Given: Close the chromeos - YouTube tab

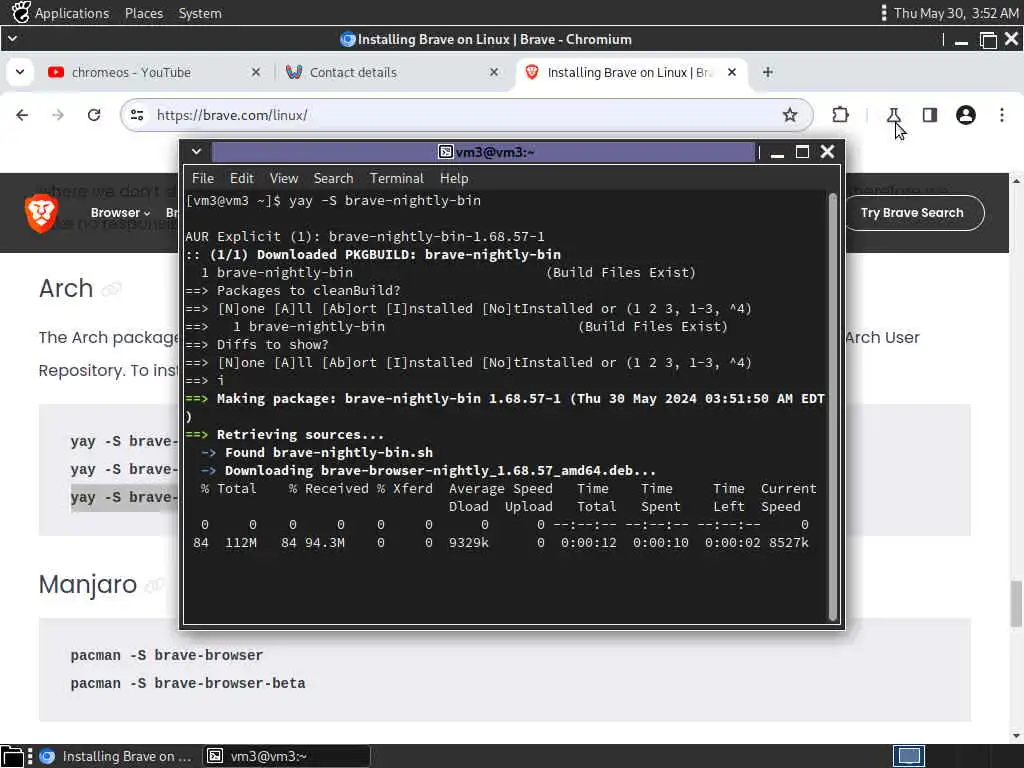Looking at the screenshot, I should click(256, 72).
